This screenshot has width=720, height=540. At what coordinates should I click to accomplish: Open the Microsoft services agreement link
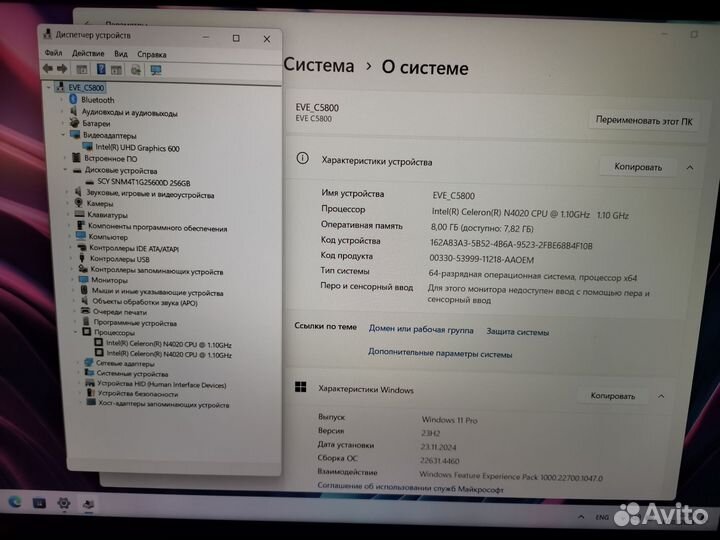pyautogui.click(x=411, y=488)
